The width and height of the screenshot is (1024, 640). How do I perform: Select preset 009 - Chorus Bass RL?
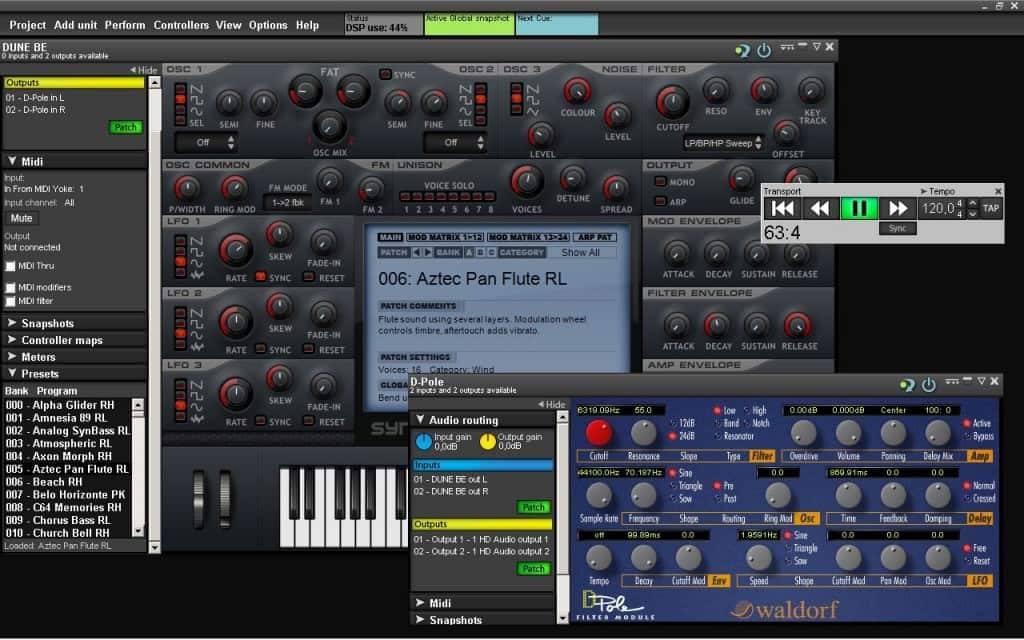[x=60, y=520]
